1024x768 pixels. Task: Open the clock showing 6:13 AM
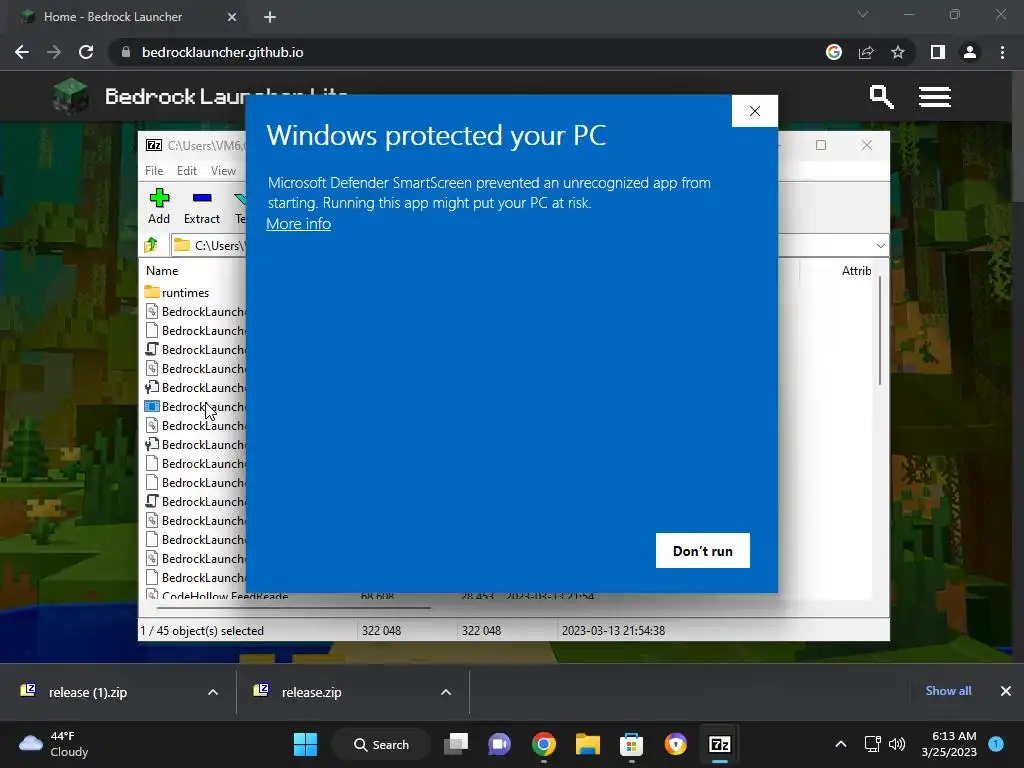(949, 744)
